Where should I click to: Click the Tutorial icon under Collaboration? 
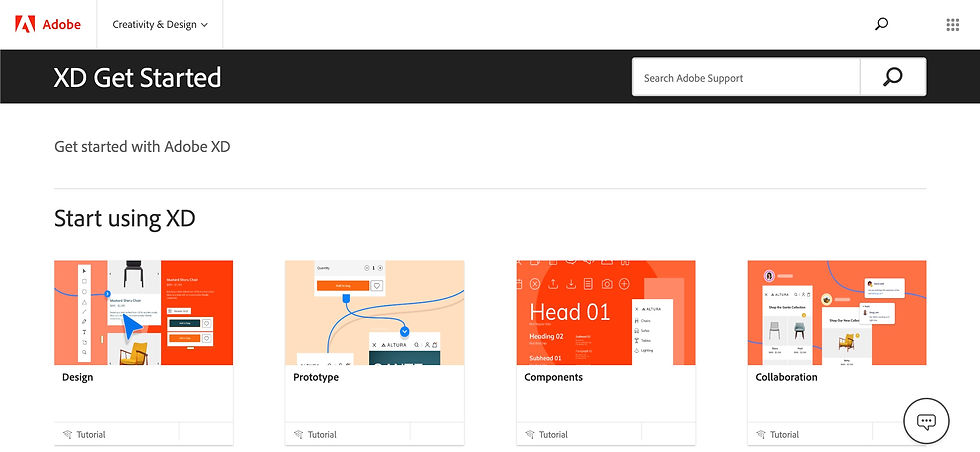(x=761, y=434)
